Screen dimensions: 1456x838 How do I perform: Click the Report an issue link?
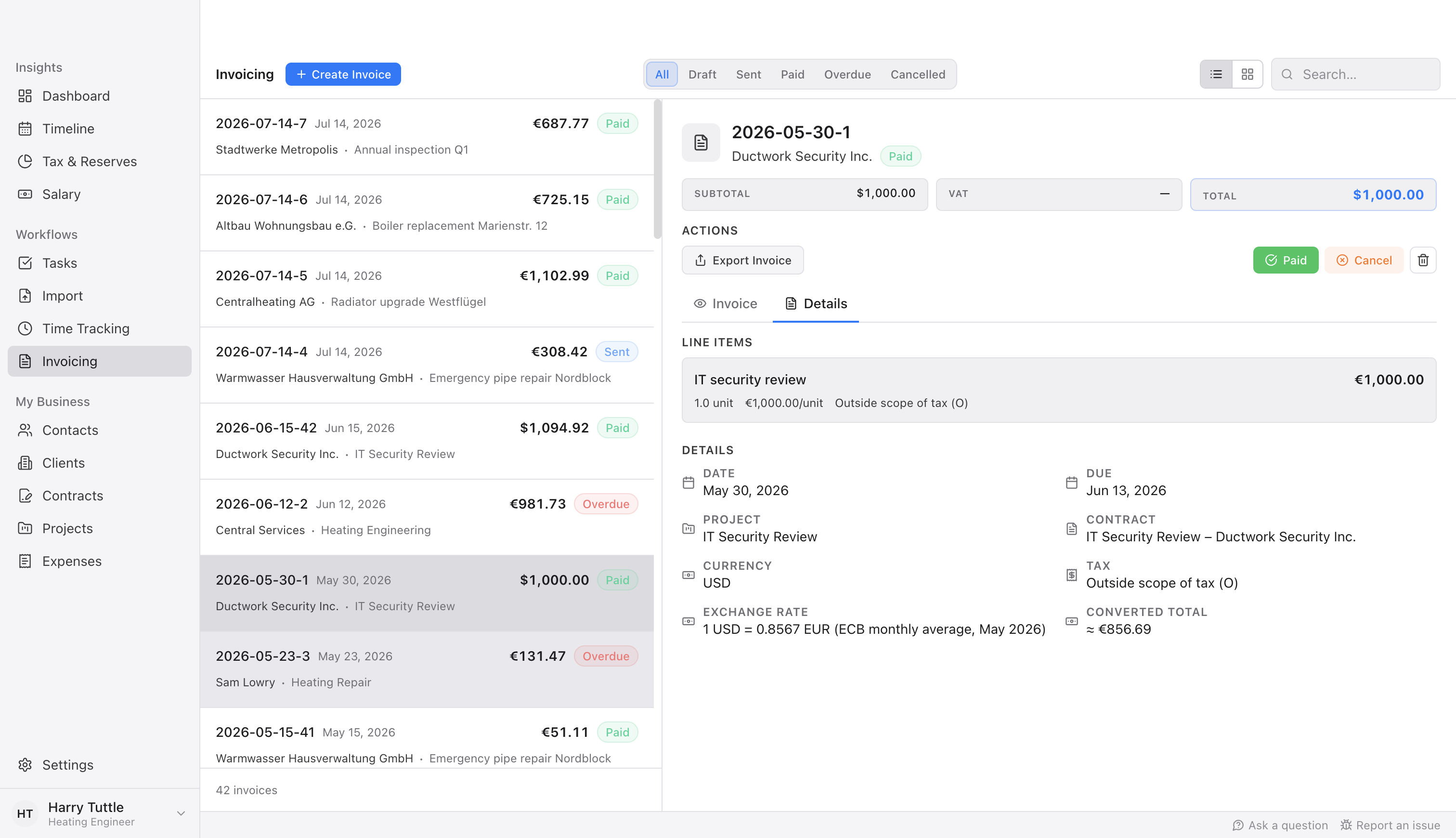1390,825
